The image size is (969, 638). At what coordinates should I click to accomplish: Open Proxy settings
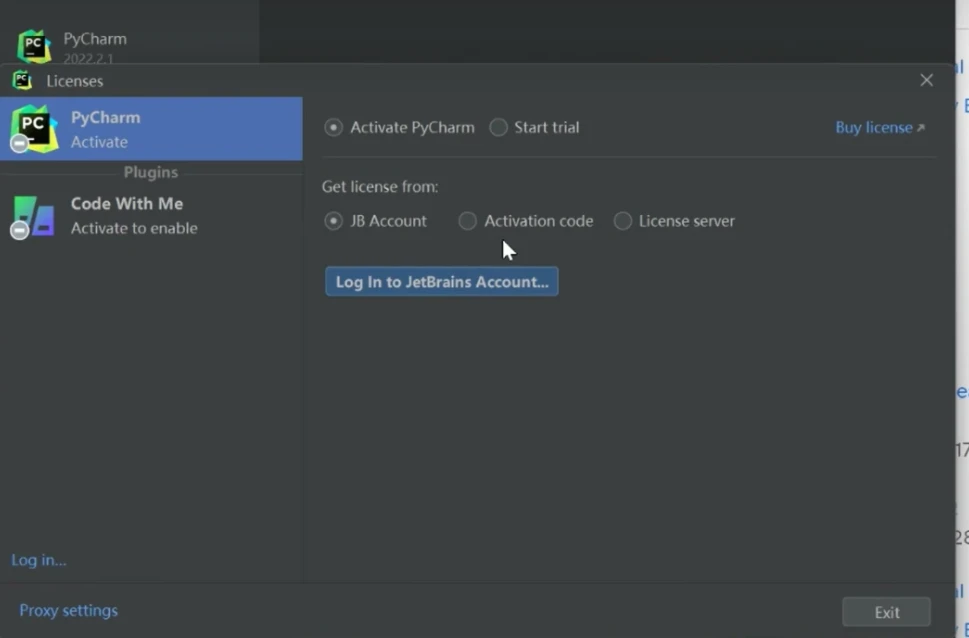tap(68, 610)
